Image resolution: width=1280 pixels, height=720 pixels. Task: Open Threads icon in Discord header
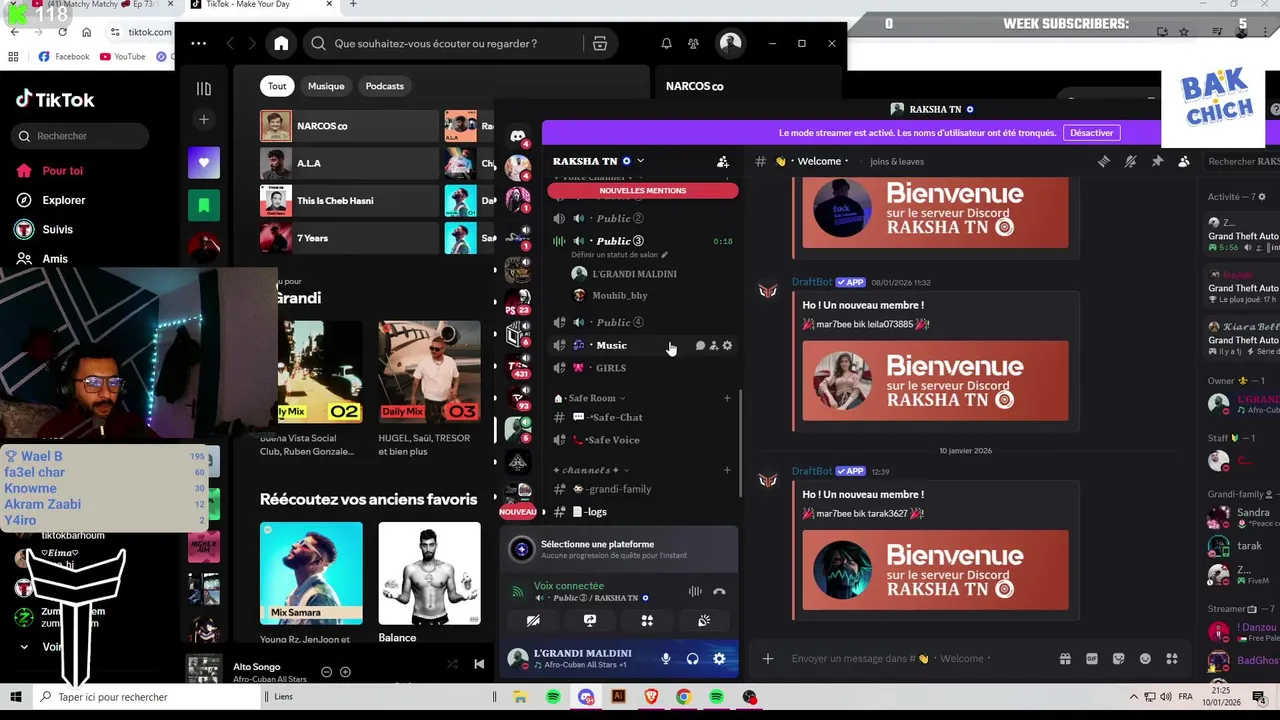tap(1104, 161)
